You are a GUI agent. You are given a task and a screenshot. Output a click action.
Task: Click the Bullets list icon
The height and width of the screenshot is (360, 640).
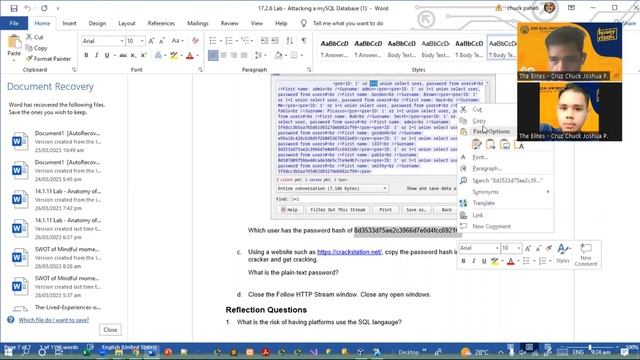213,41
